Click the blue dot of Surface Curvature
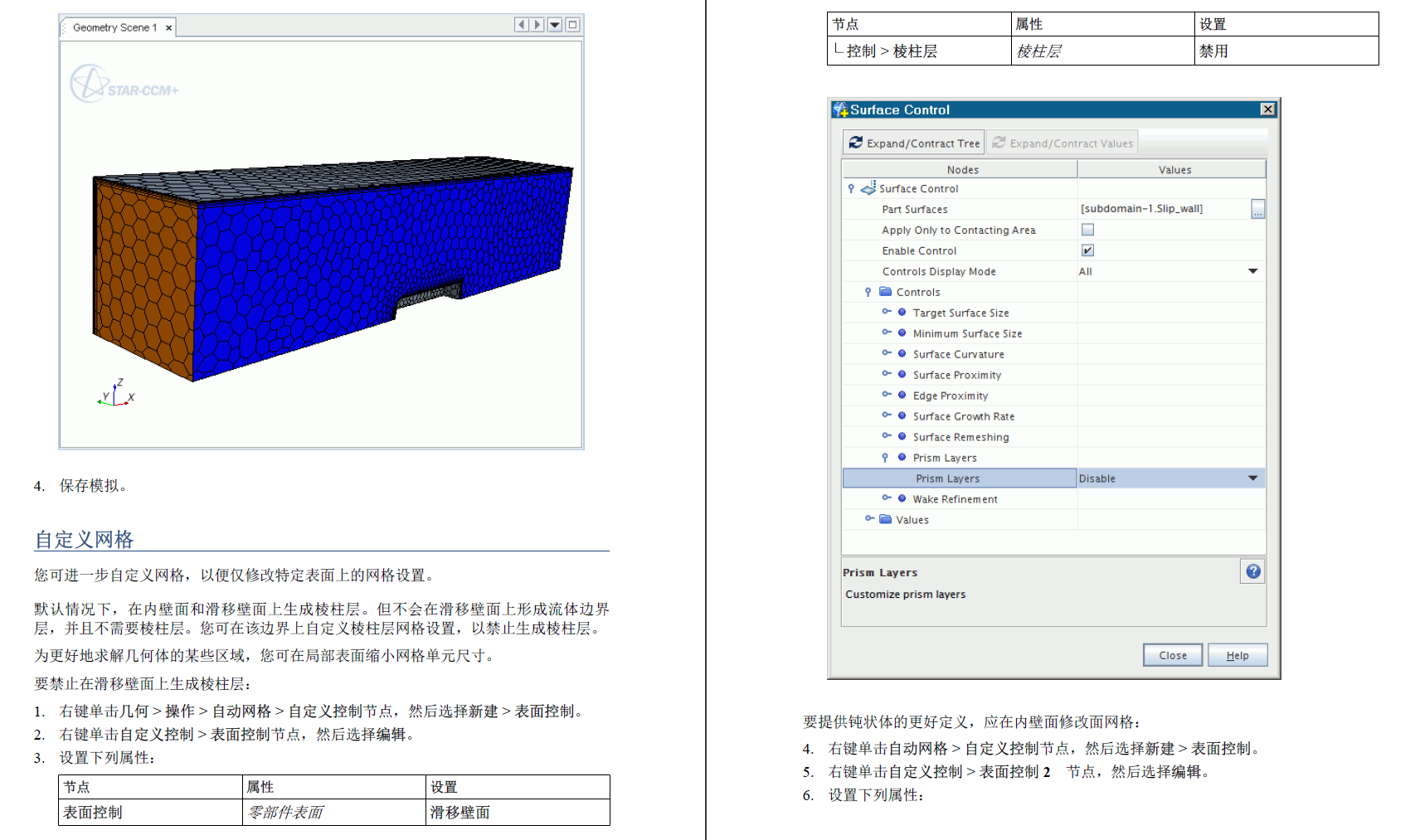1415x840 pixels. click(902, 354)
